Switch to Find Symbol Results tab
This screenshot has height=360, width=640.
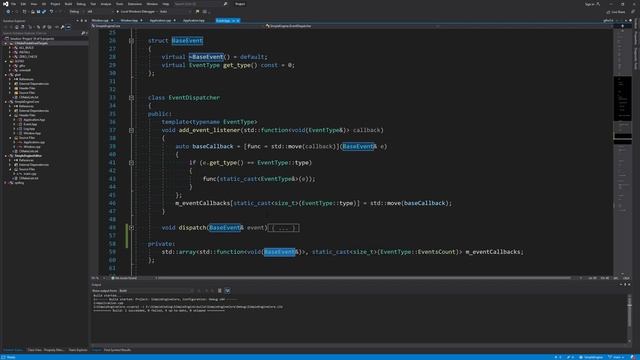point(117,350)
